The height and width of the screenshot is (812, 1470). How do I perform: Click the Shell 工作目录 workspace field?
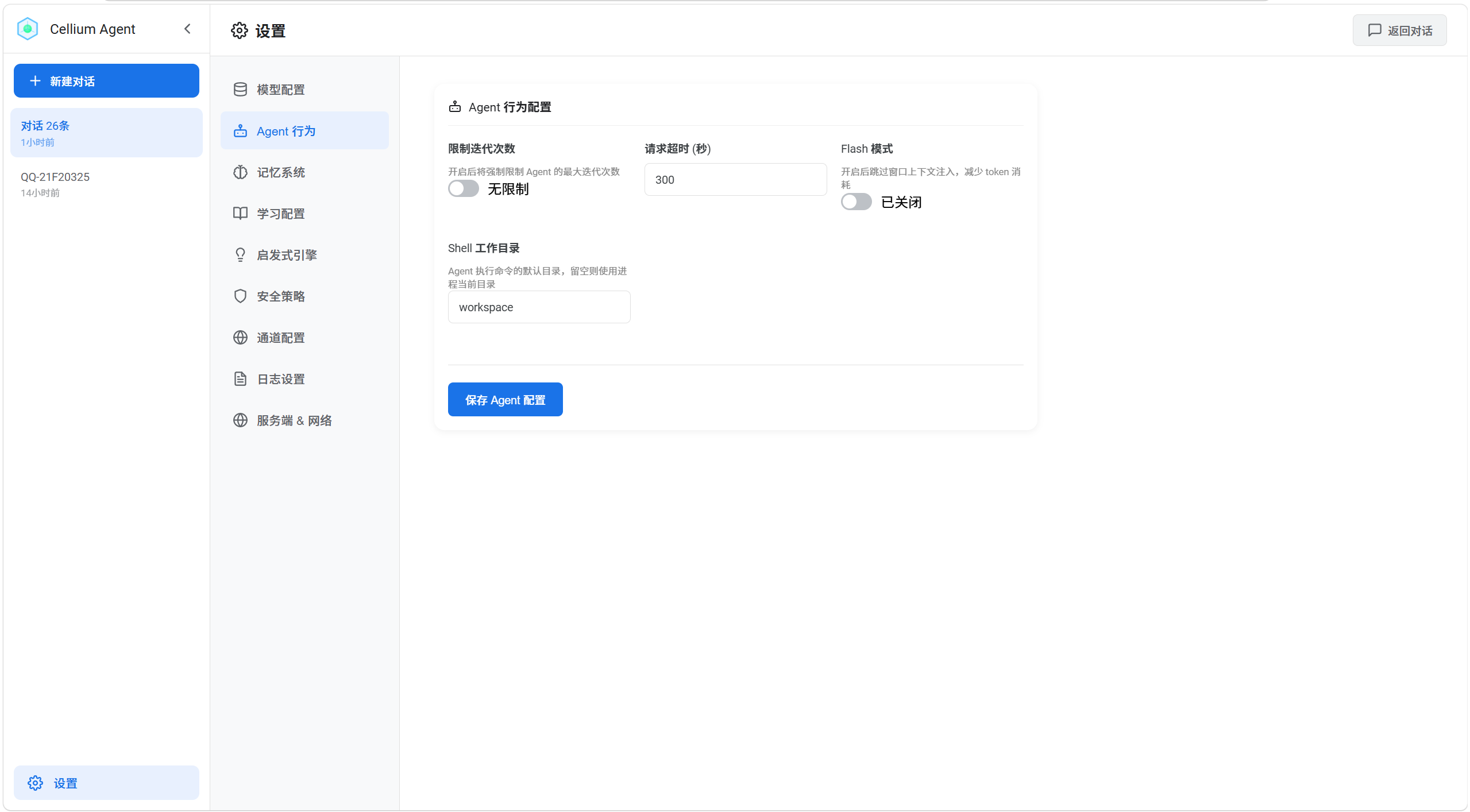(x=539, y=307)
